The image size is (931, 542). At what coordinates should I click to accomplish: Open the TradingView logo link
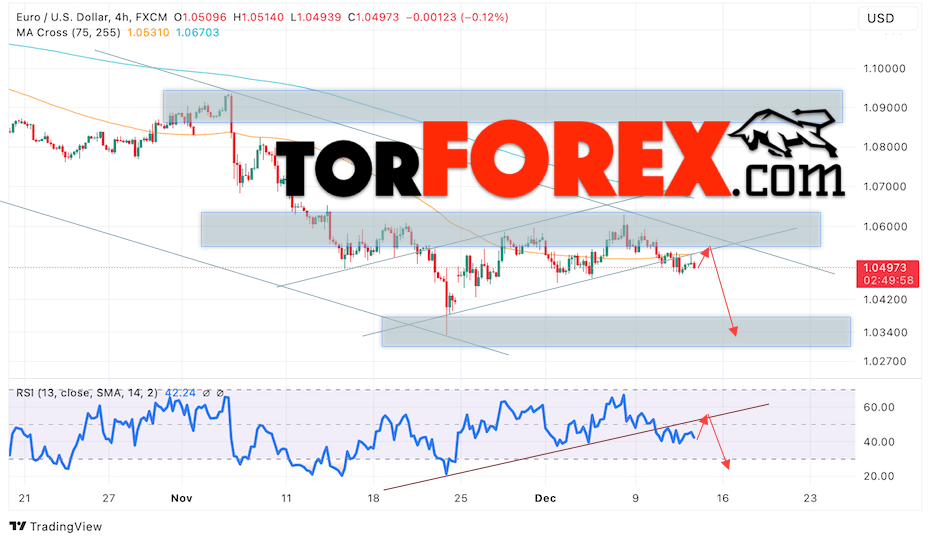[x=56, y=526]
